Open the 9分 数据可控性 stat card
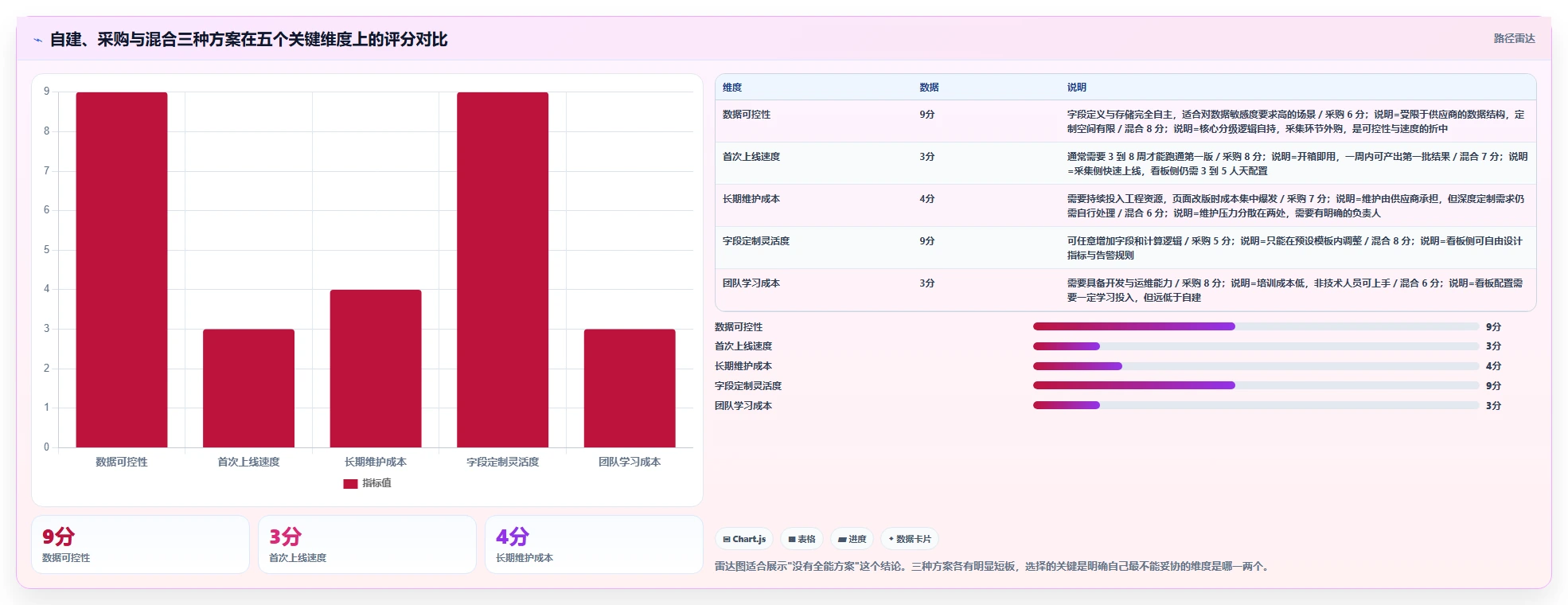 (140, 544)
